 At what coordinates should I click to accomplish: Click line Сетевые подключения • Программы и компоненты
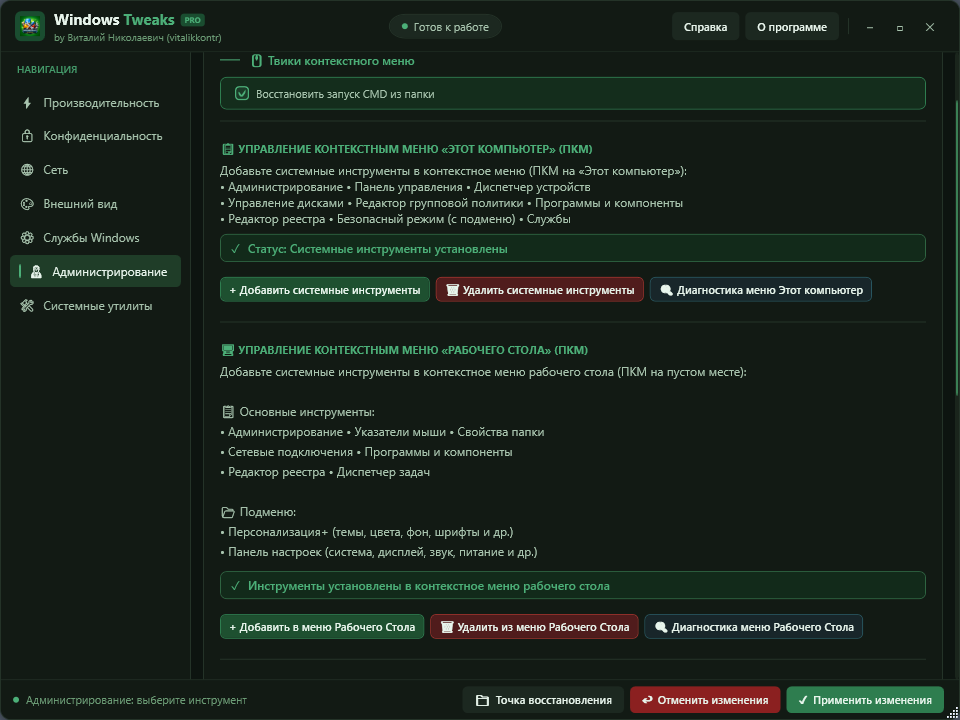coord(366,452)
